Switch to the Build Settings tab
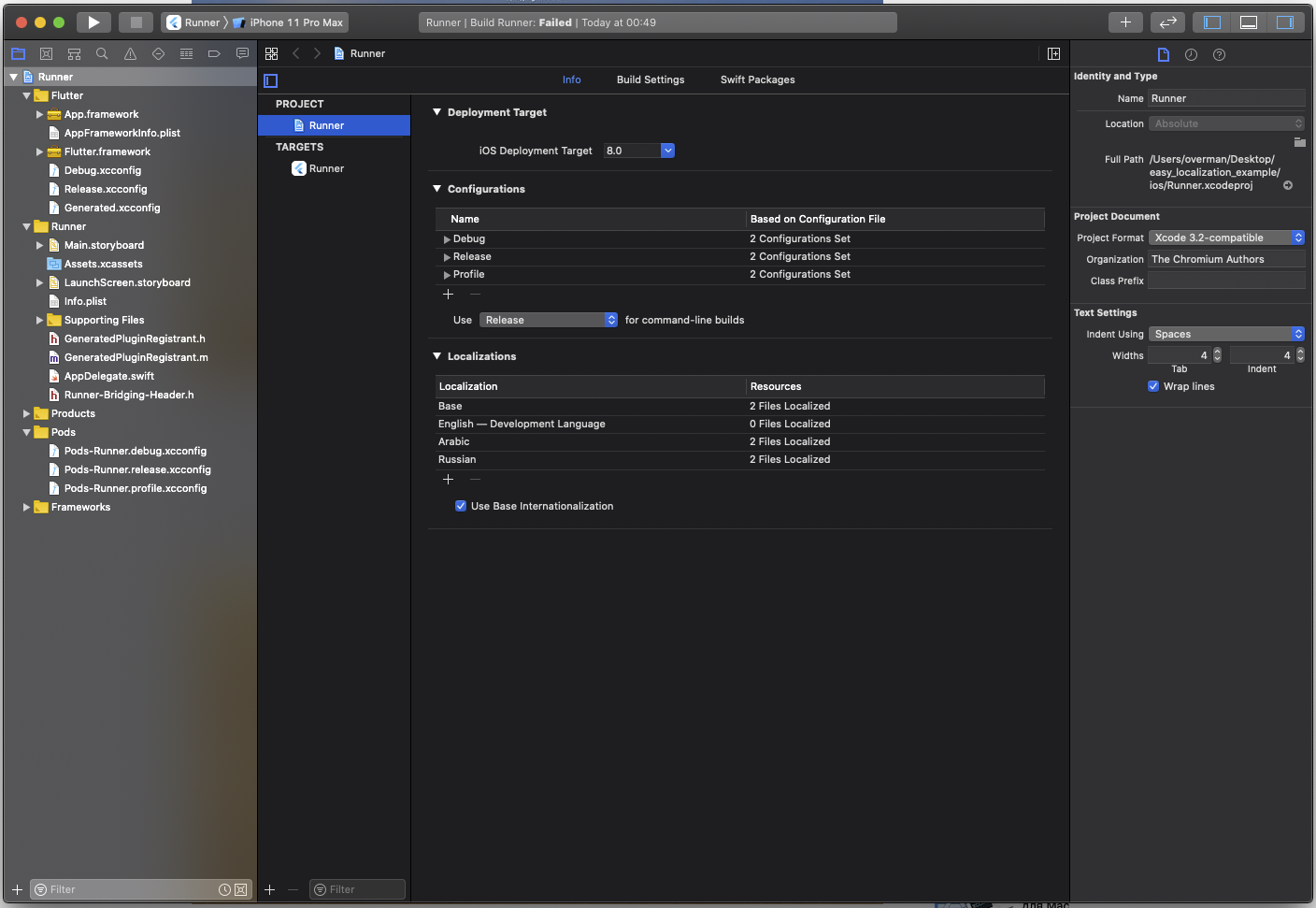1316x908 pixels. (x=651, y=79)
